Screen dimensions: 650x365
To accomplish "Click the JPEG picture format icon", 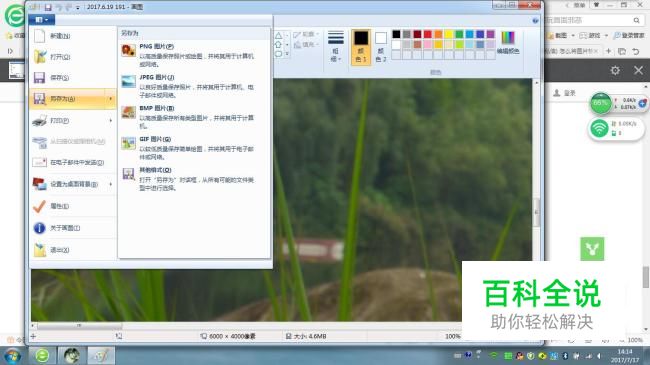I will [129, 81].
